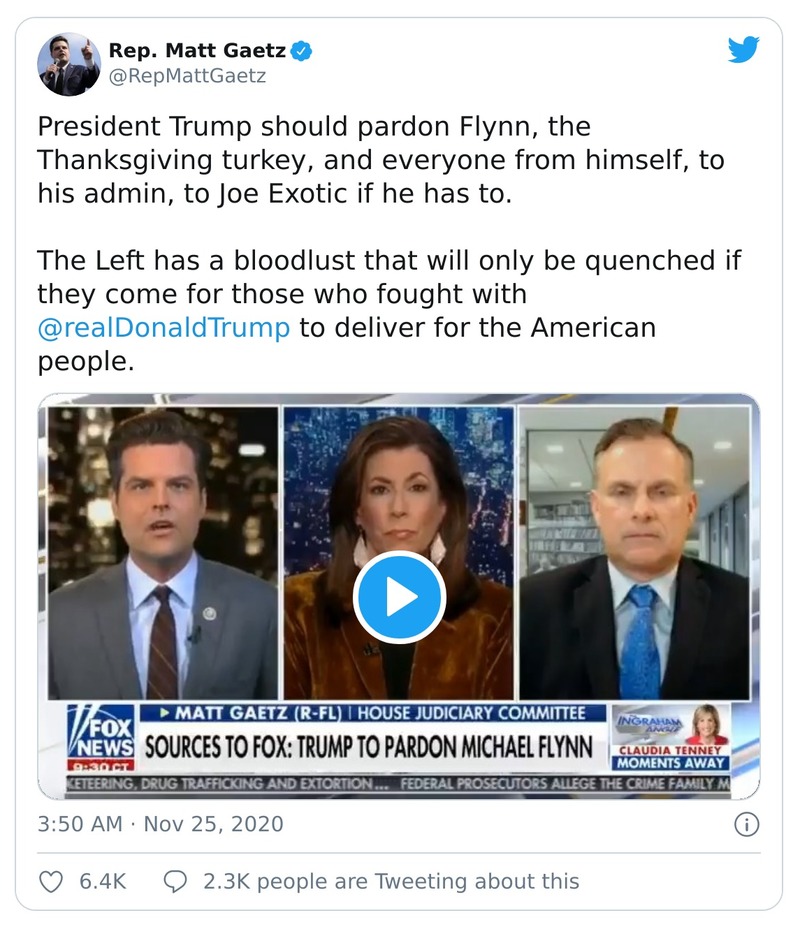Open the @realDonaldTrump mention link
This screenshot has height=934, width=800.
point(164,328)
